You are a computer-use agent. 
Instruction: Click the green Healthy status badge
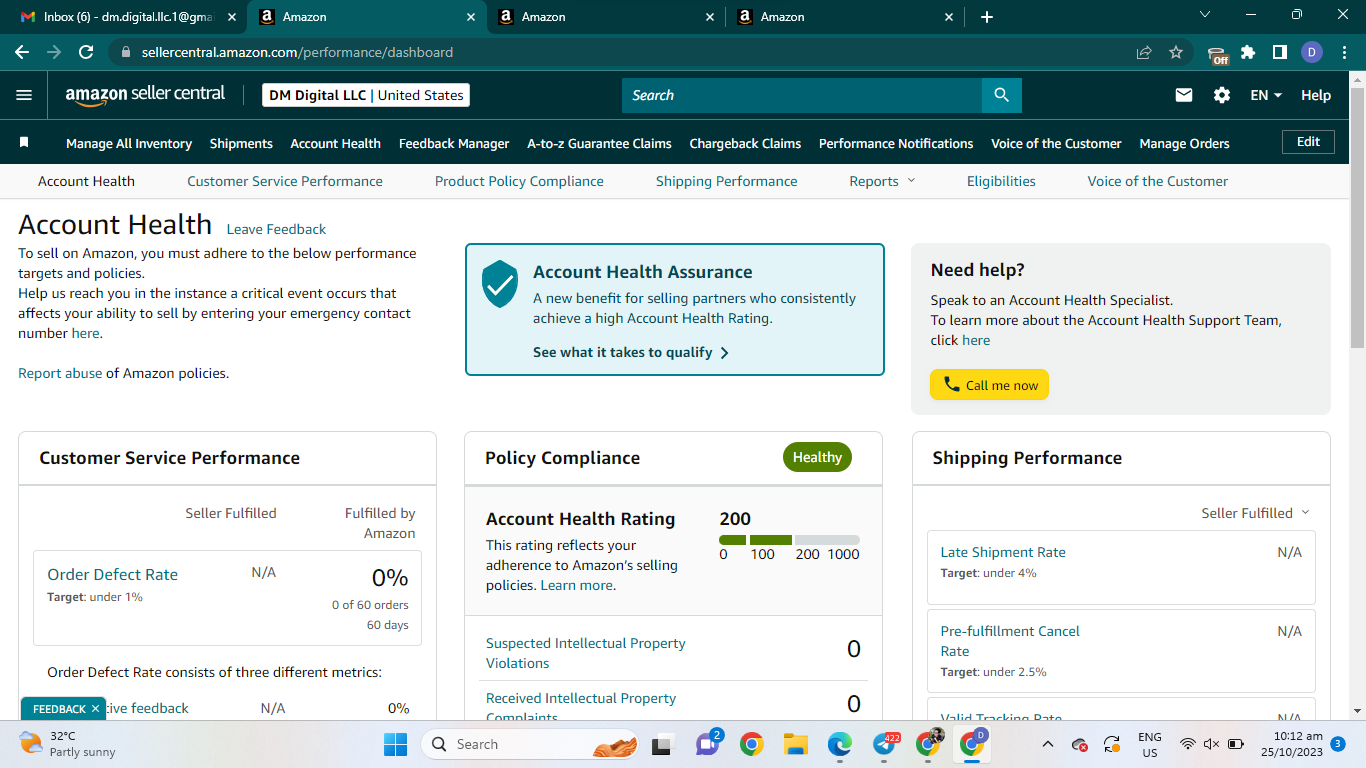(x=817, y=457)
